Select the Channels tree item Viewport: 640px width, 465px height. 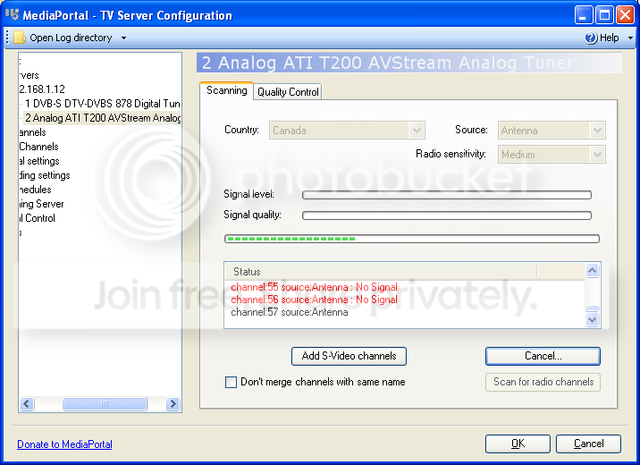tap(39, 147)
